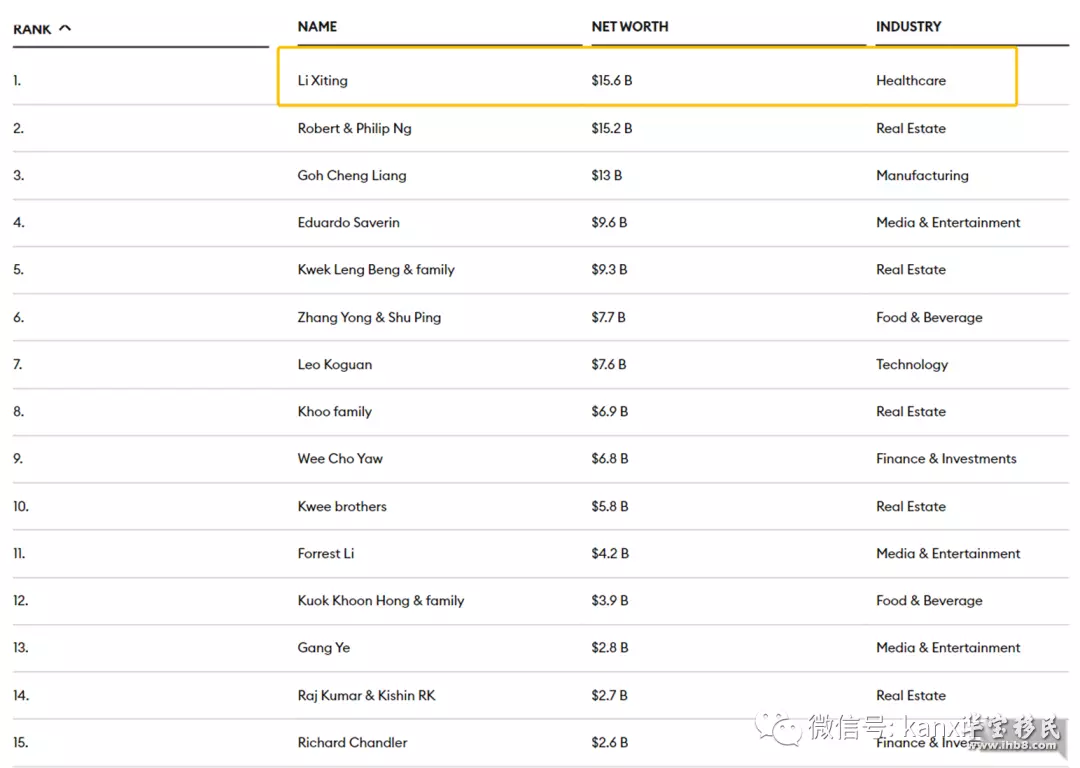Select Real Estate in Khoo family row
This screenshot has width=1080, height=768.
pos(911,412)
